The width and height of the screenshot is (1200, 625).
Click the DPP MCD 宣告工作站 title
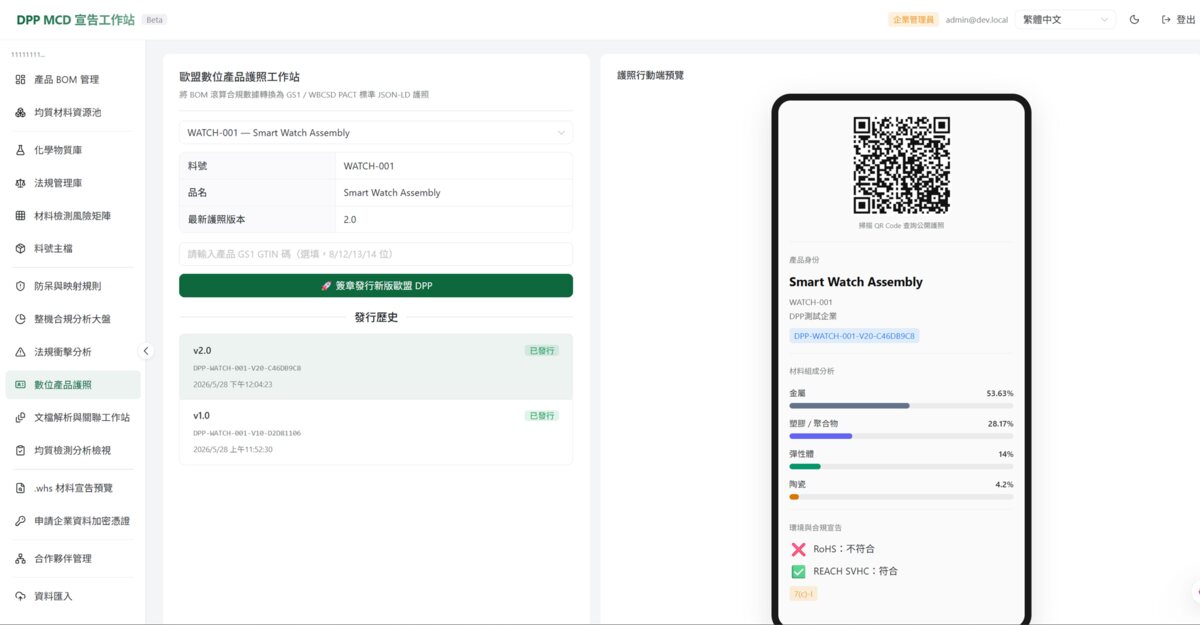pyautogui.click(x=75, y=19)
